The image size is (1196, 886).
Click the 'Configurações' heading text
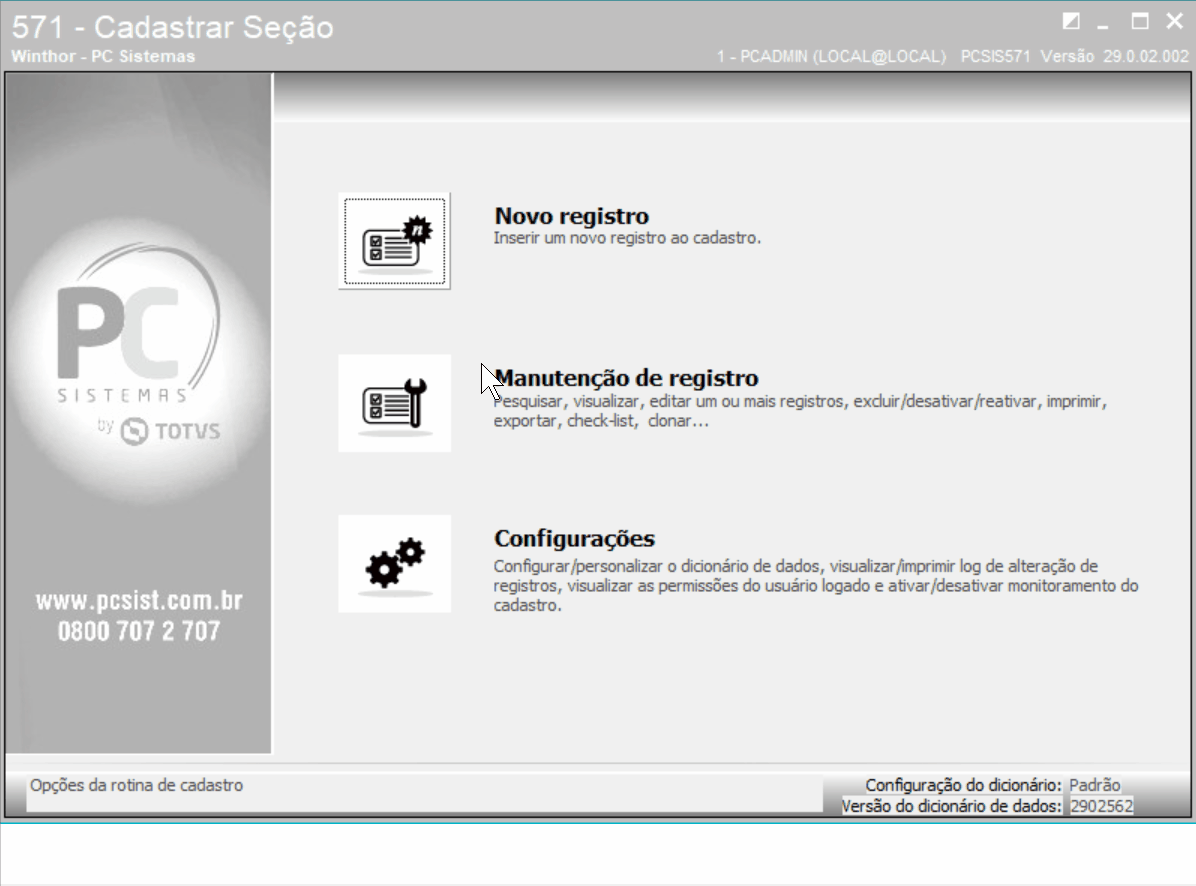(574, 538)
